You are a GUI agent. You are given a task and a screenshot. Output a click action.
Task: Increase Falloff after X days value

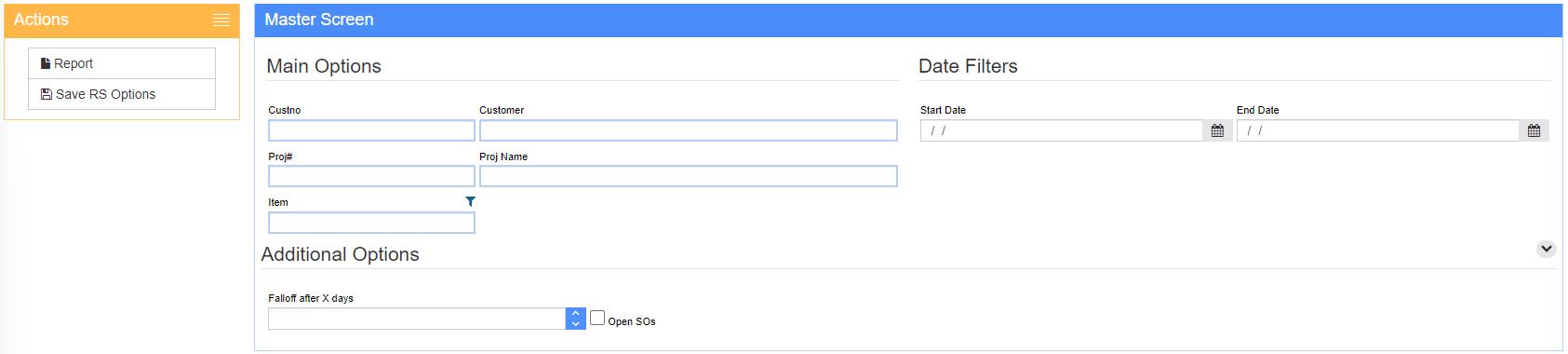click(x=575, y=313)
